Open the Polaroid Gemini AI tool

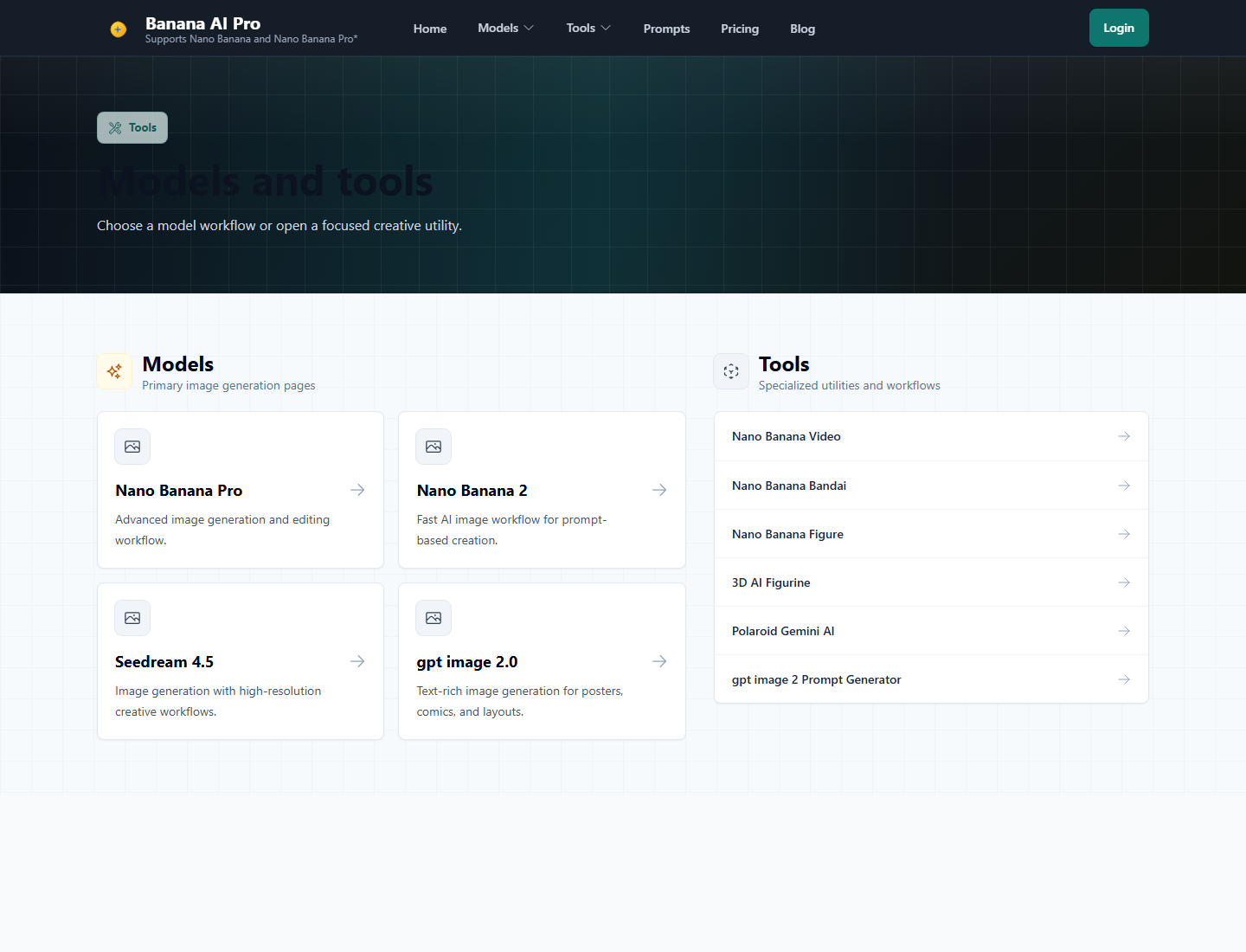(x=931, y=631)
